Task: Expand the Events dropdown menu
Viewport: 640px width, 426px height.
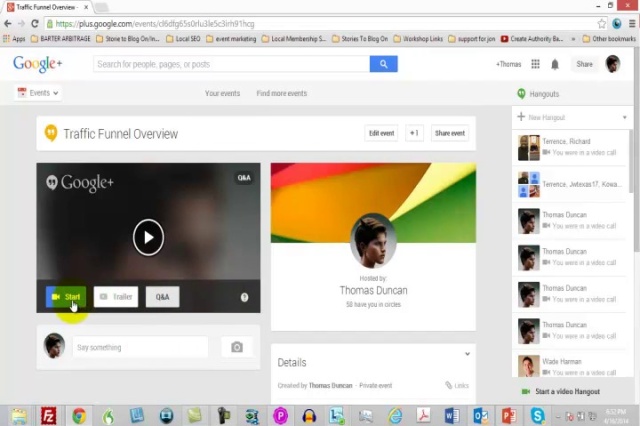Action: (38, 93)
